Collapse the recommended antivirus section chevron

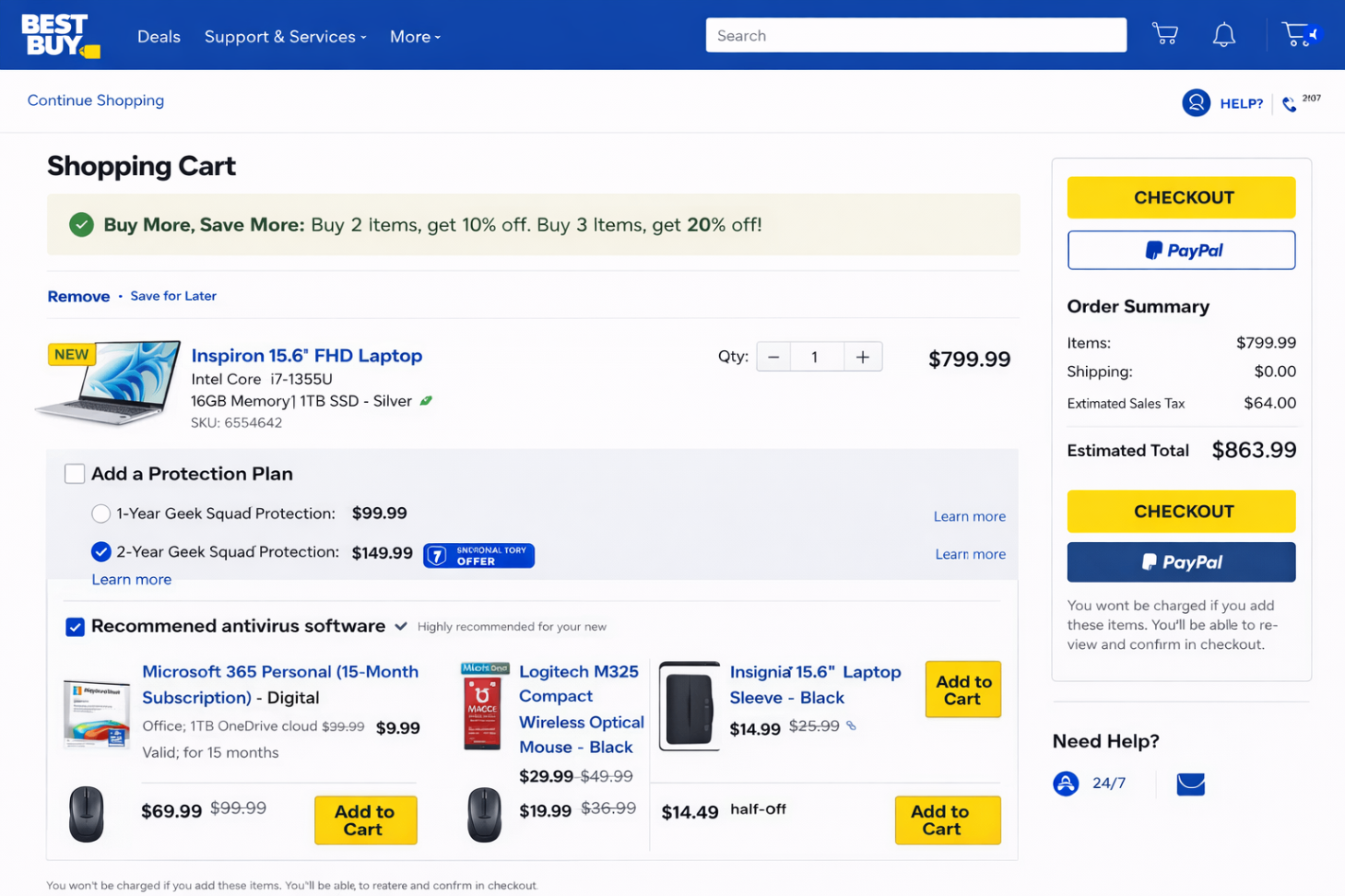point(401,626)
